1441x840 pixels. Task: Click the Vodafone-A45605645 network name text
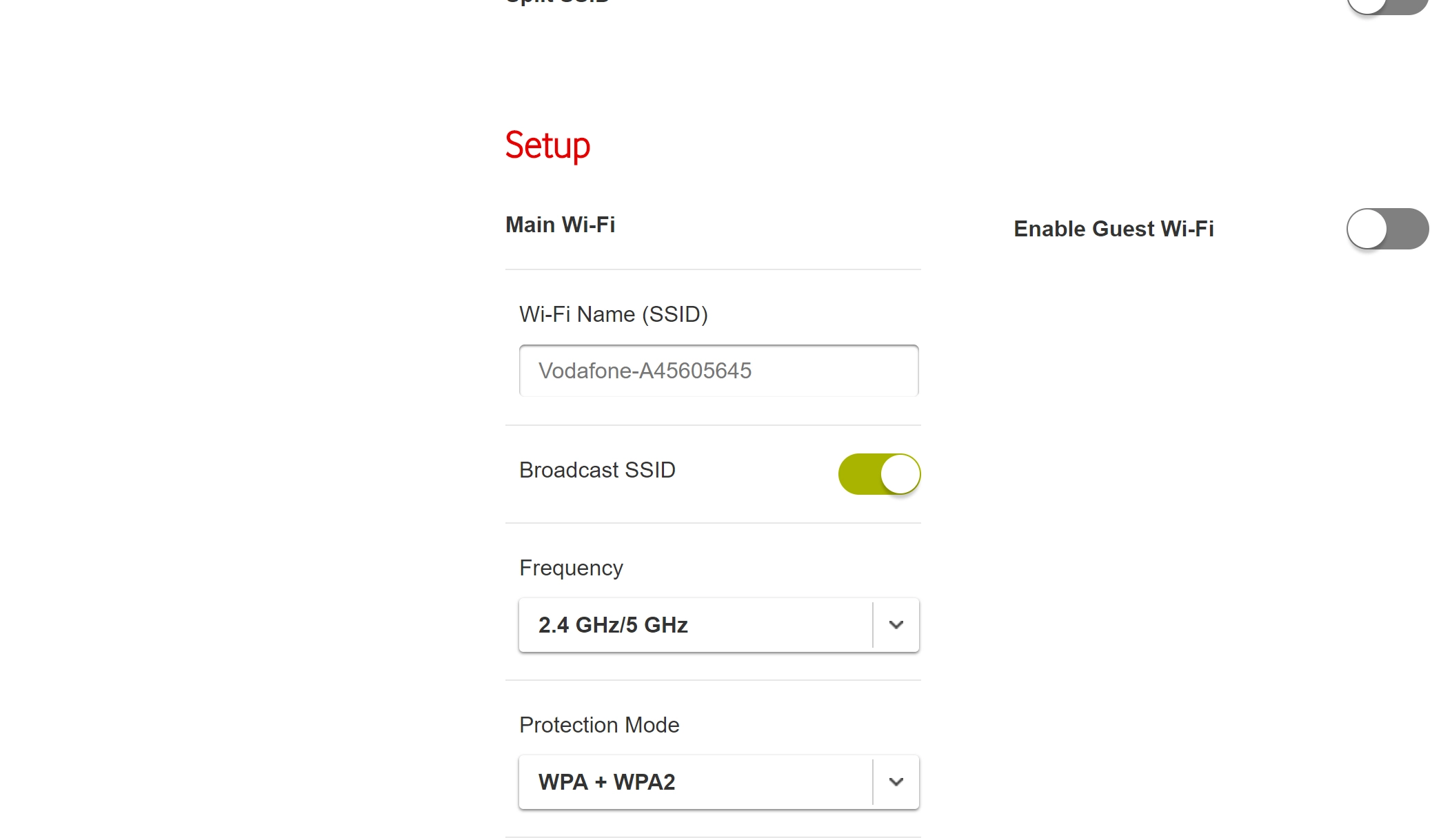coord(645,371)
